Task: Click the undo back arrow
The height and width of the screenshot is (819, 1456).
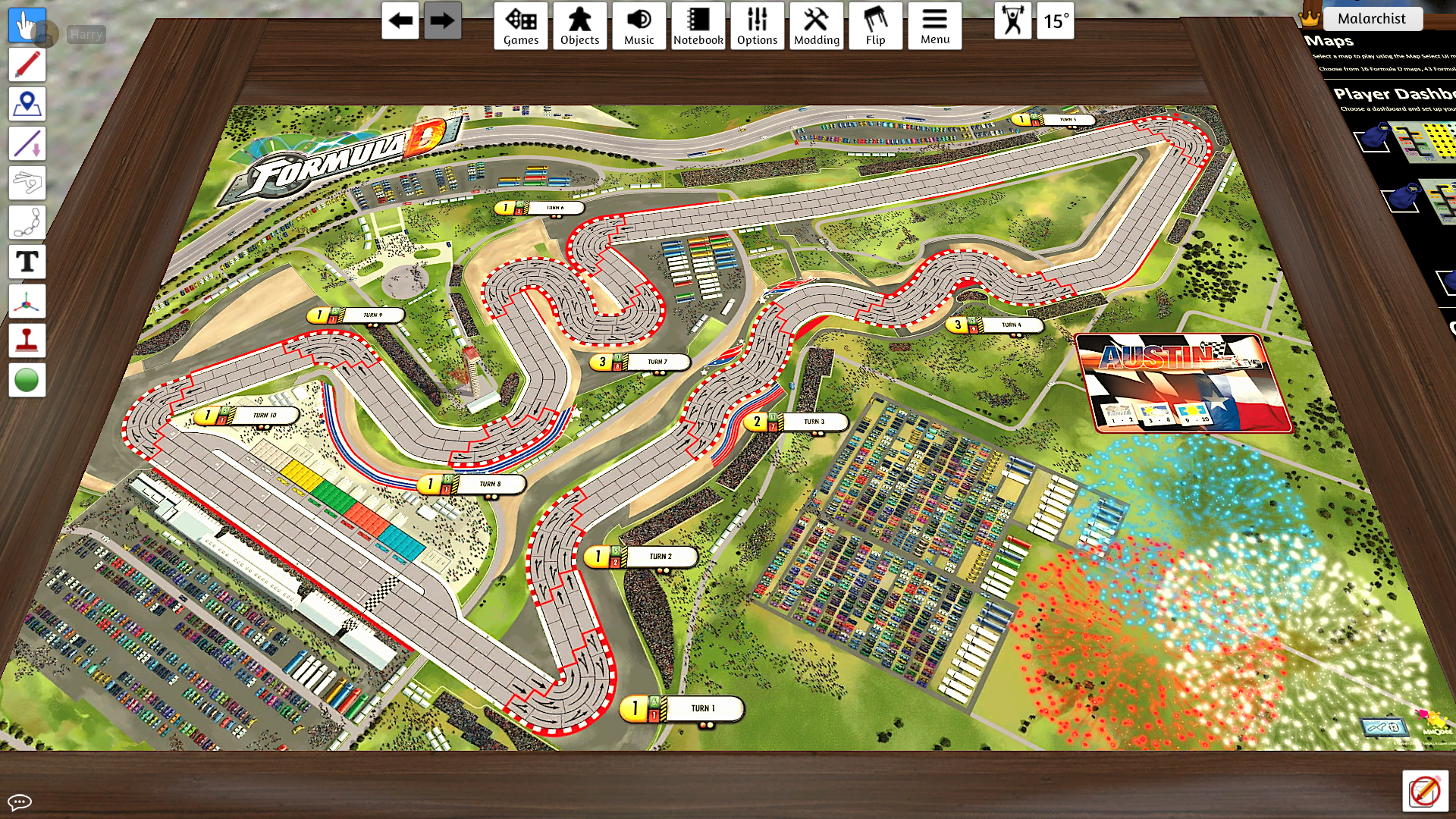Action: pos(400,21)
